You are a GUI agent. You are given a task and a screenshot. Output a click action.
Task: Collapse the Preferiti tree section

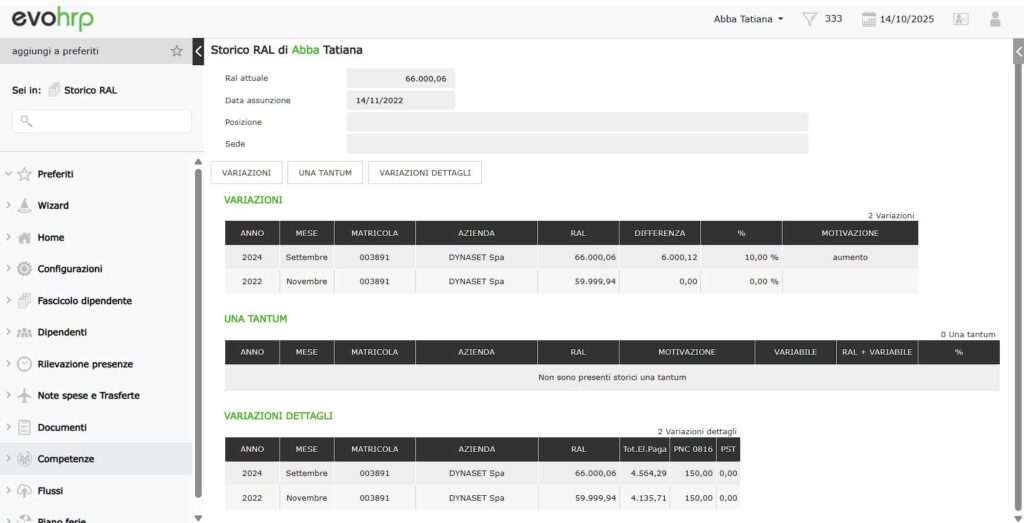click(x=9, y=174)
